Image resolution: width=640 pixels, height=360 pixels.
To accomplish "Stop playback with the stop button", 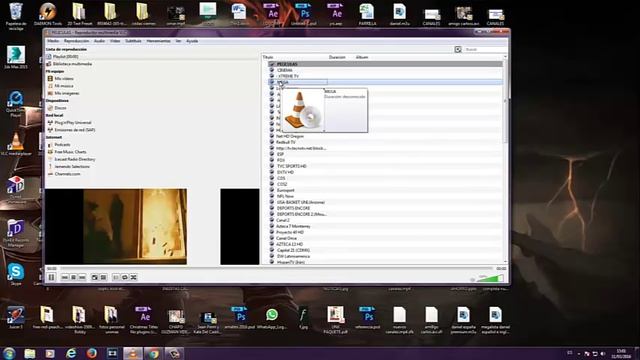I will tap(73, 278).
